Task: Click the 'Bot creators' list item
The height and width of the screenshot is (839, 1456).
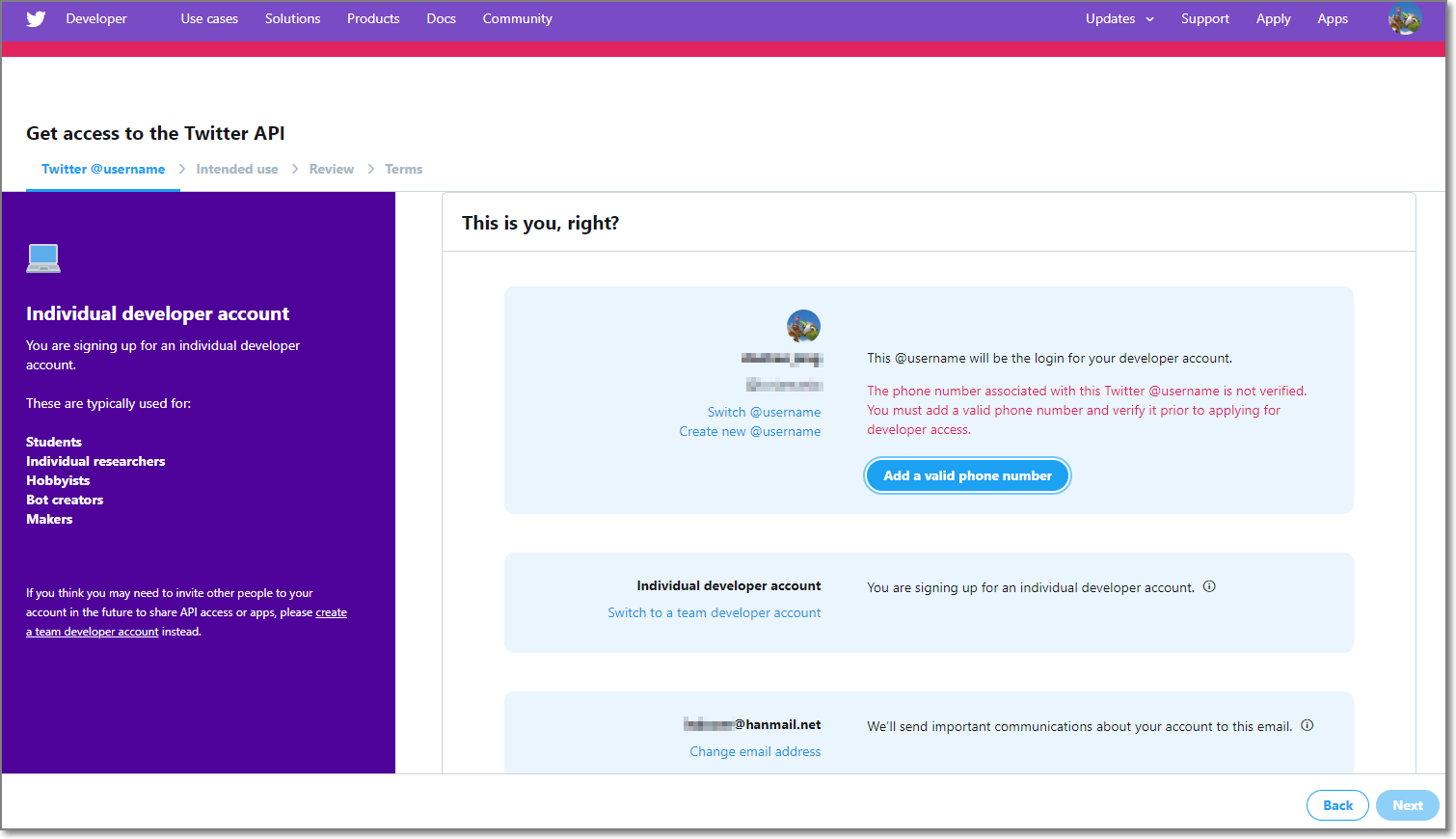Action: pos(65,500)
